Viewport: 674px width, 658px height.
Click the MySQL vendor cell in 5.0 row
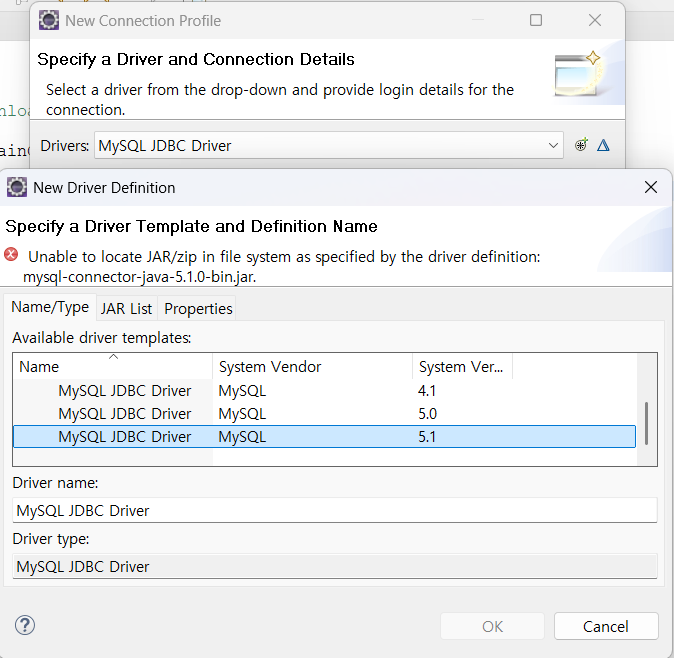[242, 413]
